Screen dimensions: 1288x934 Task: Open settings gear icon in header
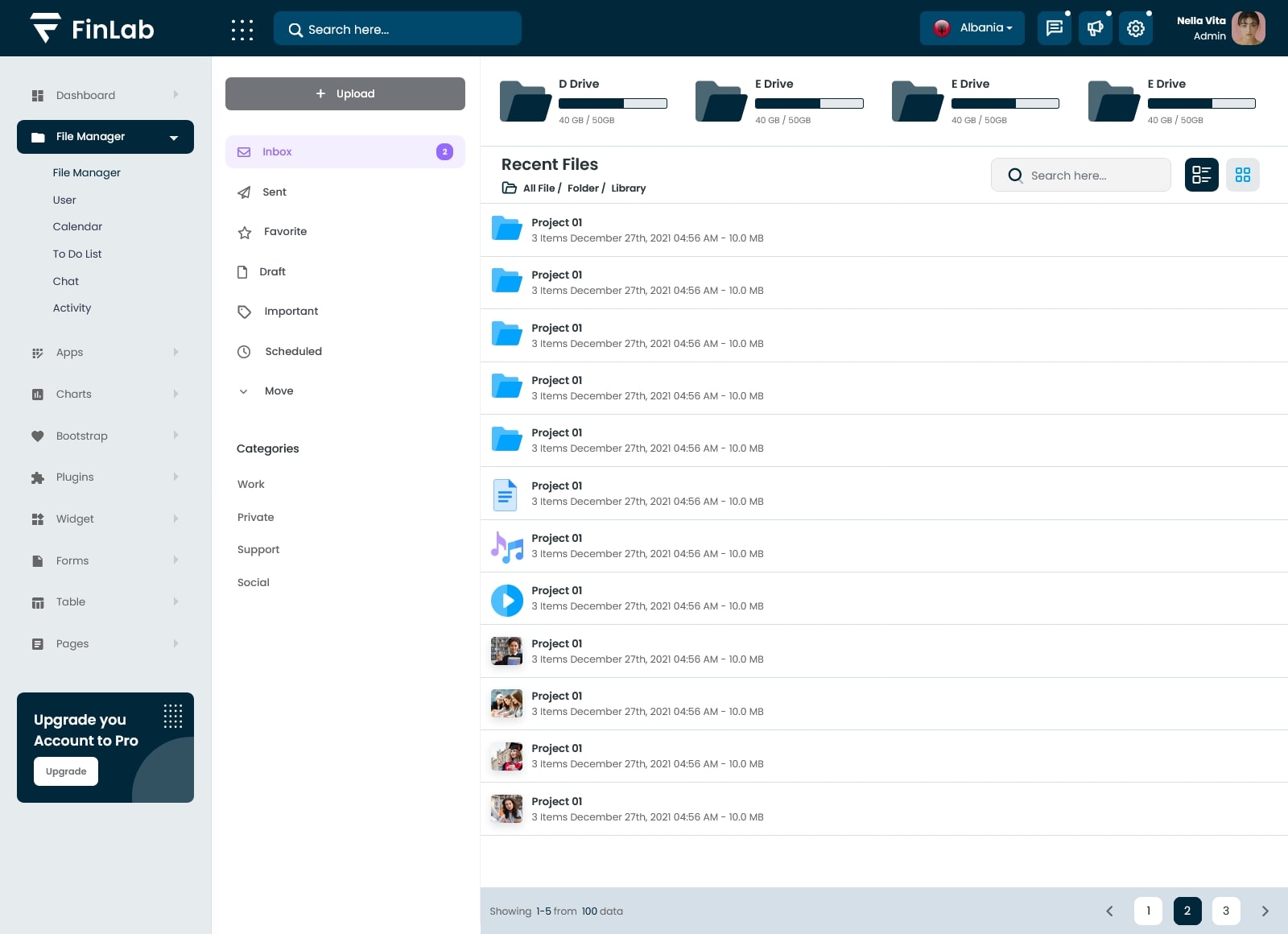tap(1135, 29)
